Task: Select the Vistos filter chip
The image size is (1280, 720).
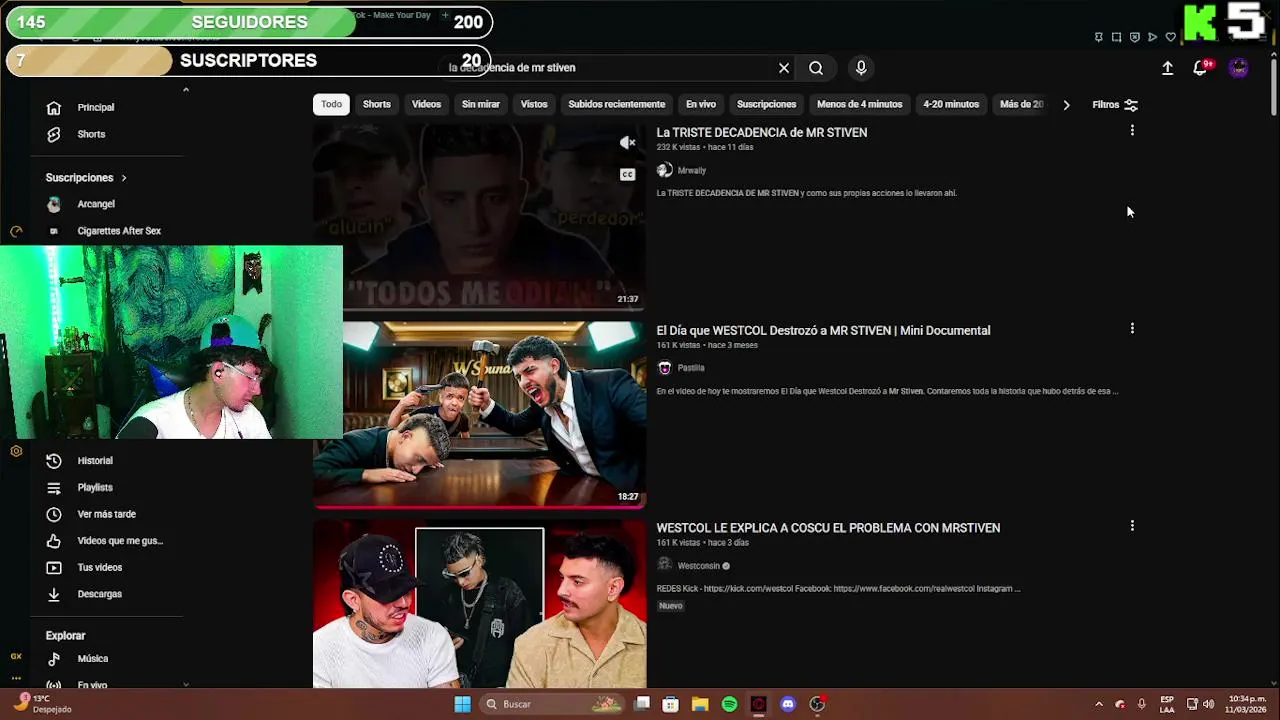Action: pyautogui.click(x=534, y=104)
